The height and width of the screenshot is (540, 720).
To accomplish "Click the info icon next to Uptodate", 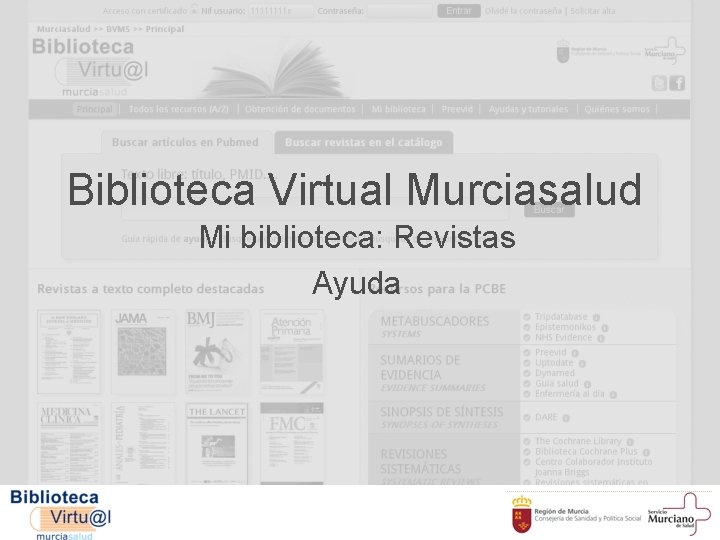I will [582, 364].
